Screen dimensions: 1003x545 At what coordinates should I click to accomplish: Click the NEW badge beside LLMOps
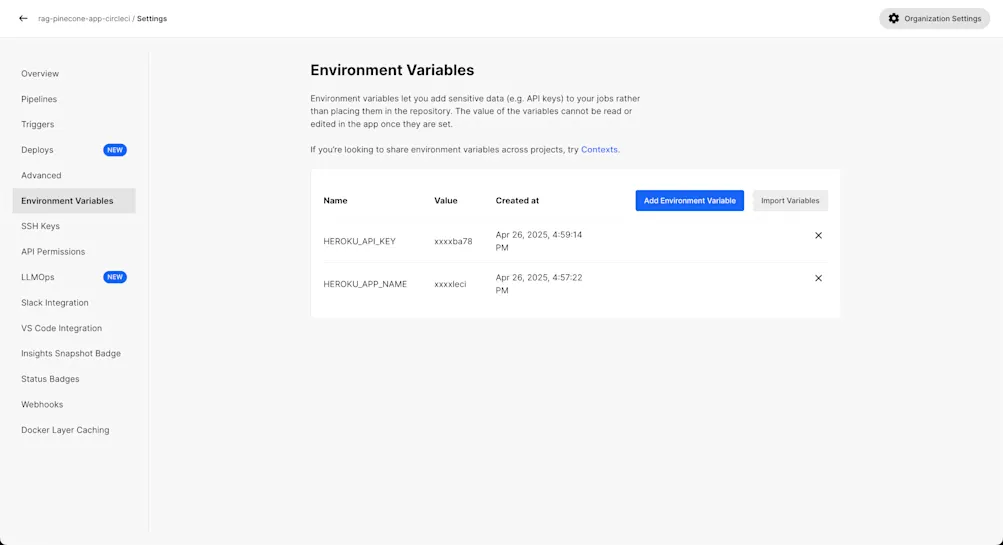point(115,277)
